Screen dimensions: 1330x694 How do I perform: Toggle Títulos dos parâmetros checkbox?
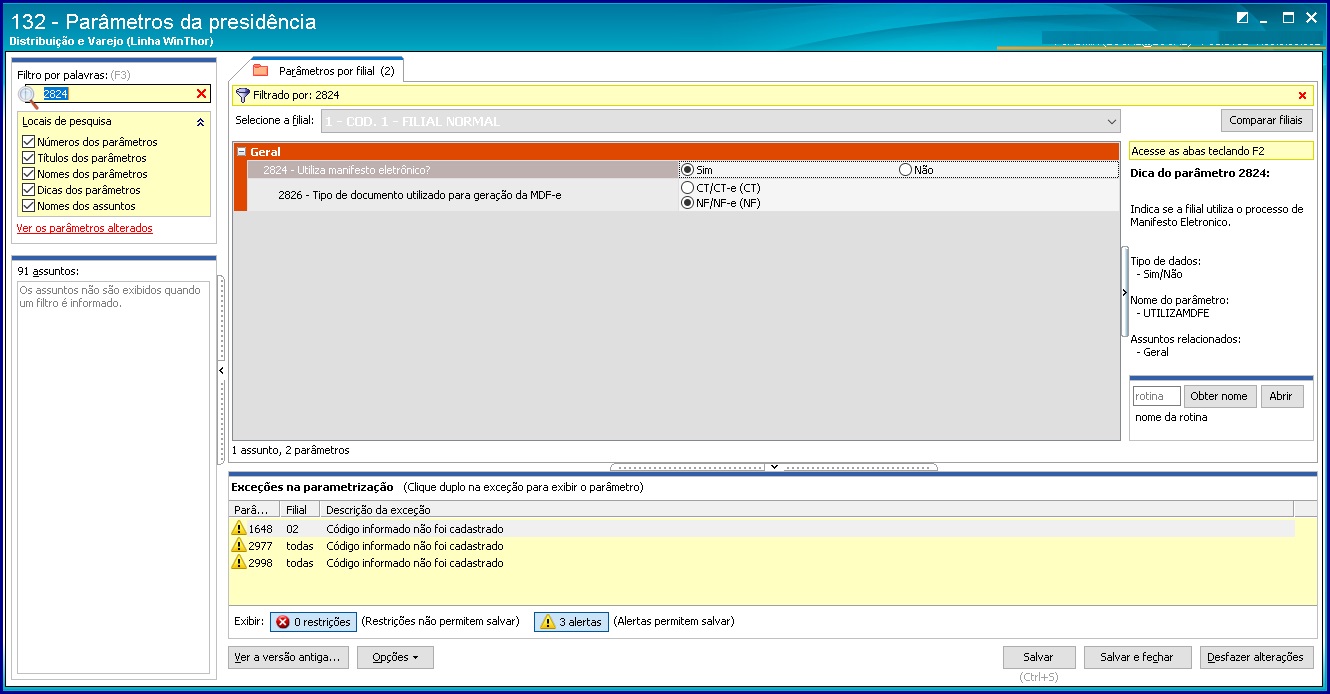[28, 158]
